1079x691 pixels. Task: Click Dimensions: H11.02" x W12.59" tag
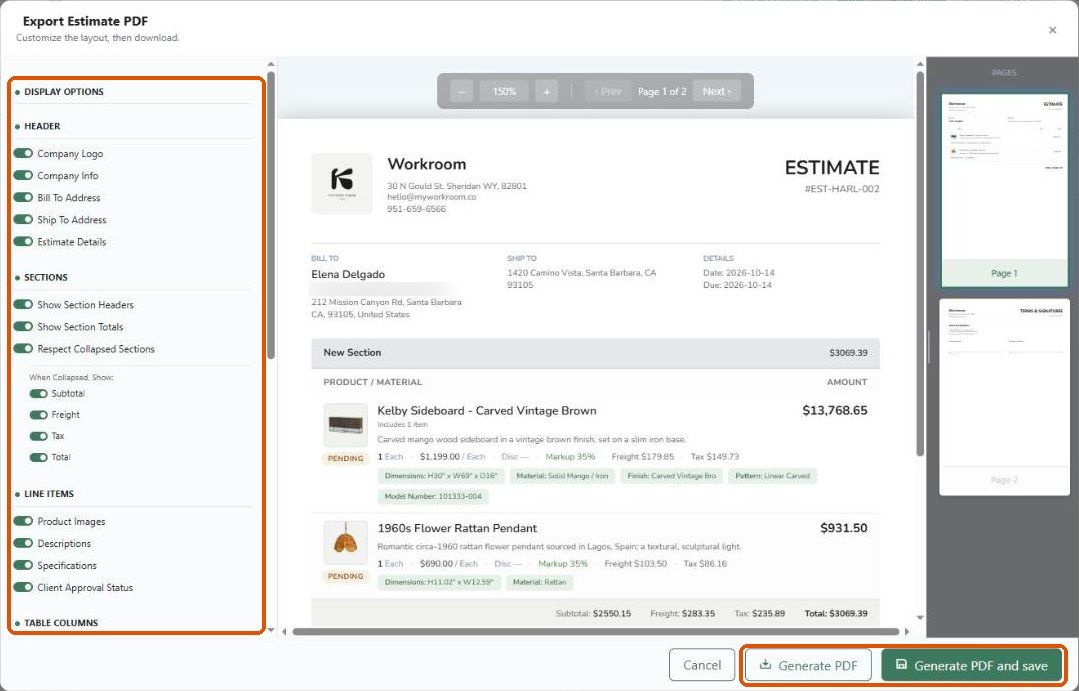point(439,582)
